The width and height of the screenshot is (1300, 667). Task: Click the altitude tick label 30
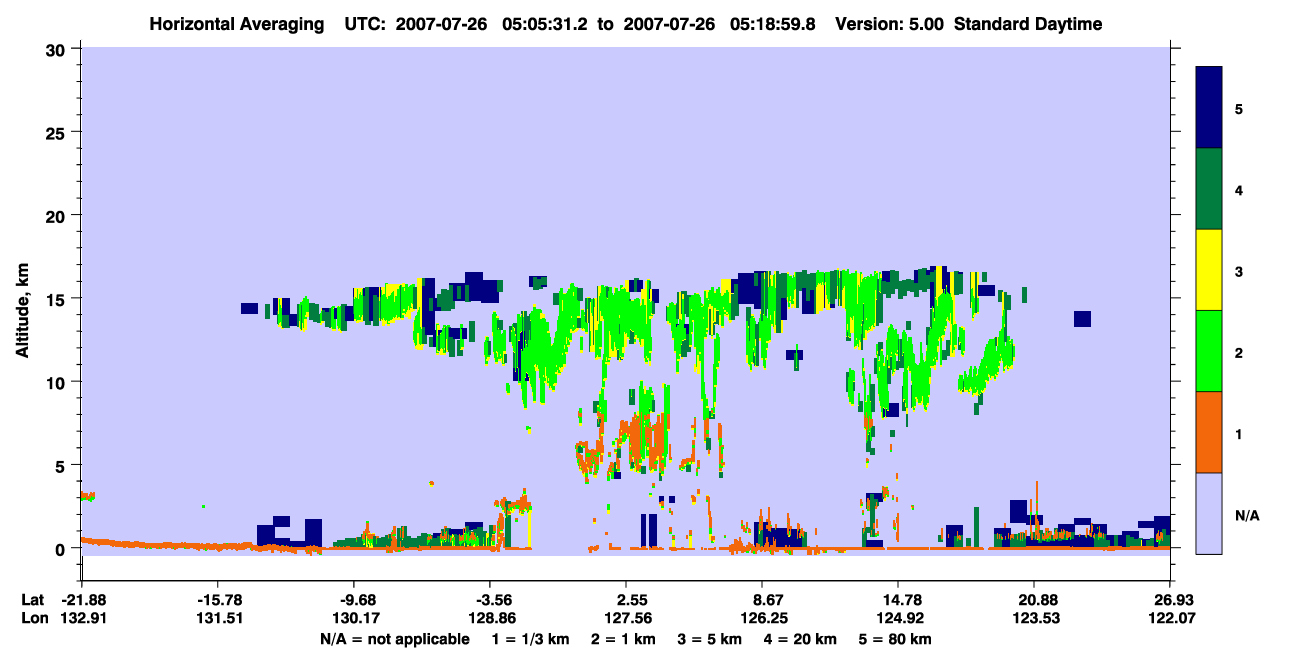pos(58,49)
